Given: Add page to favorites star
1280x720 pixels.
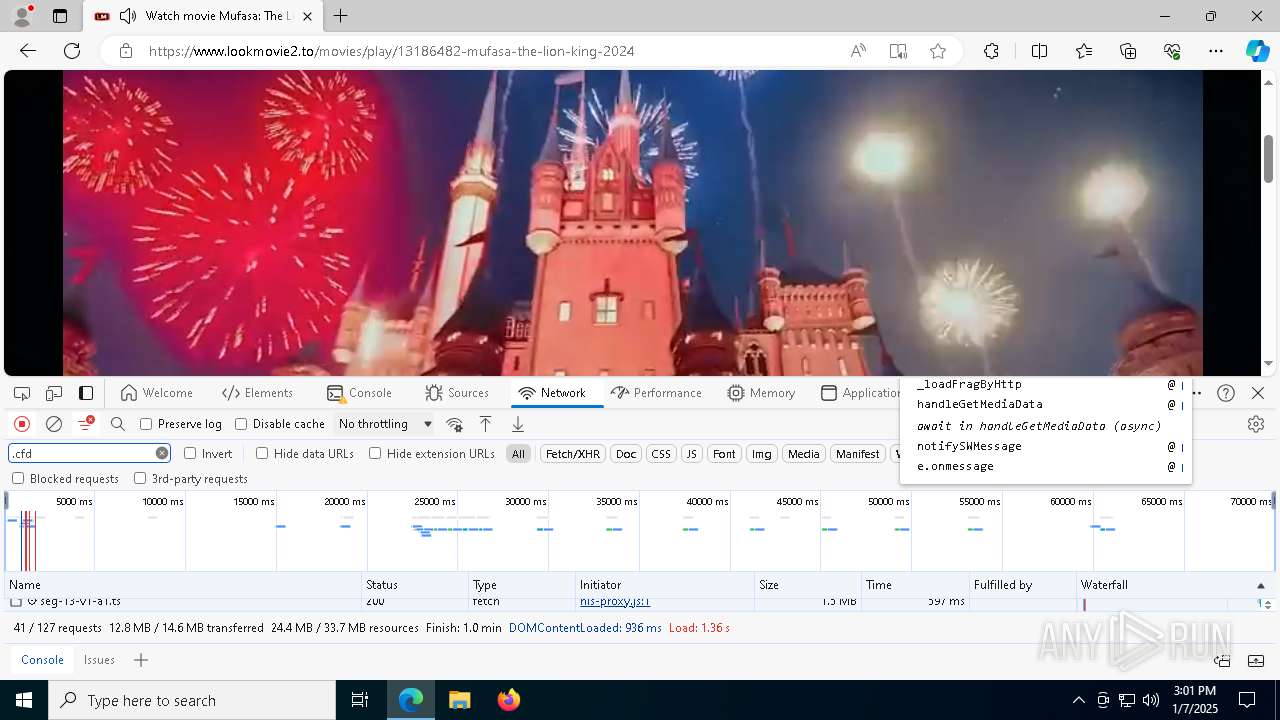Looking at the screenshot, I should pyautogui.click(x=938, y=51).
